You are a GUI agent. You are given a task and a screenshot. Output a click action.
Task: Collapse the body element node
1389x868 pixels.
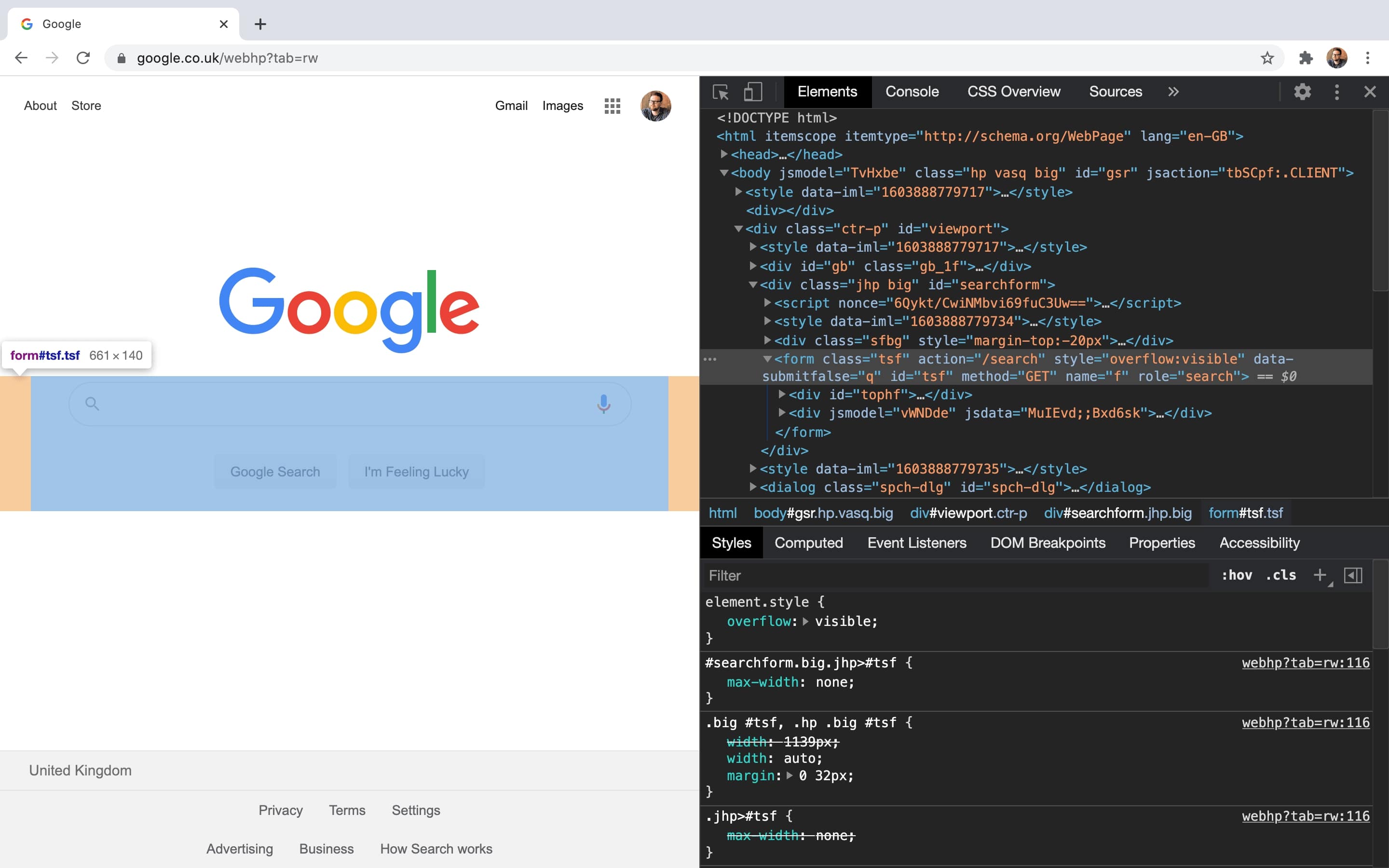click(x=724, y=173)
